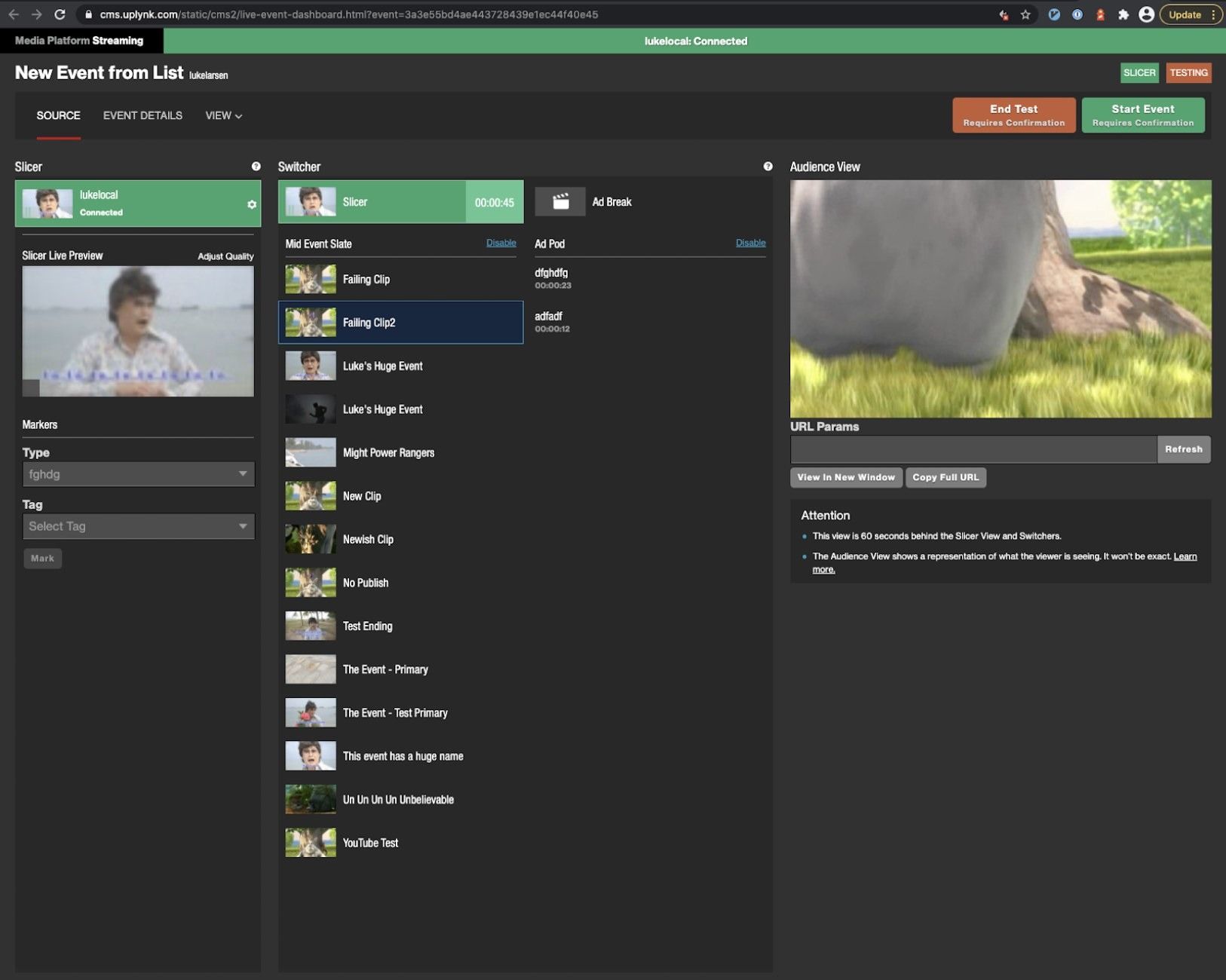This screenshot has height=980, width=1226.
Task: Reload the page in the browser
Action: (60, 14)
